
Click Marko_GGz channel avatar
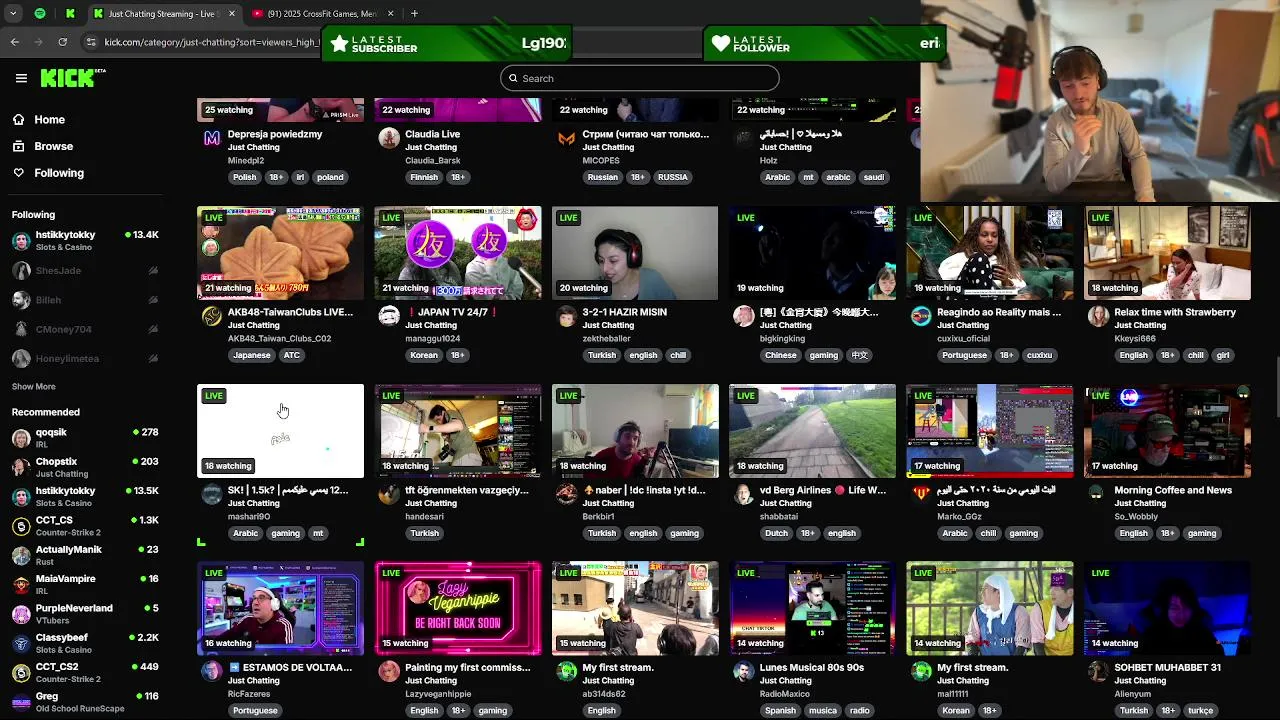[x=921, y=495]
